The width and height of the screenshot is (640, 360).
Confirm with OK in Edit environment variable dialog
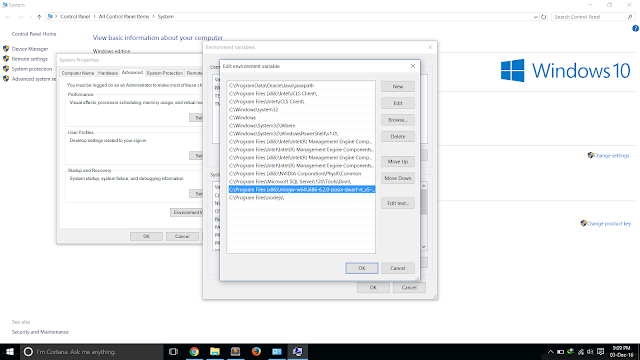362,268
